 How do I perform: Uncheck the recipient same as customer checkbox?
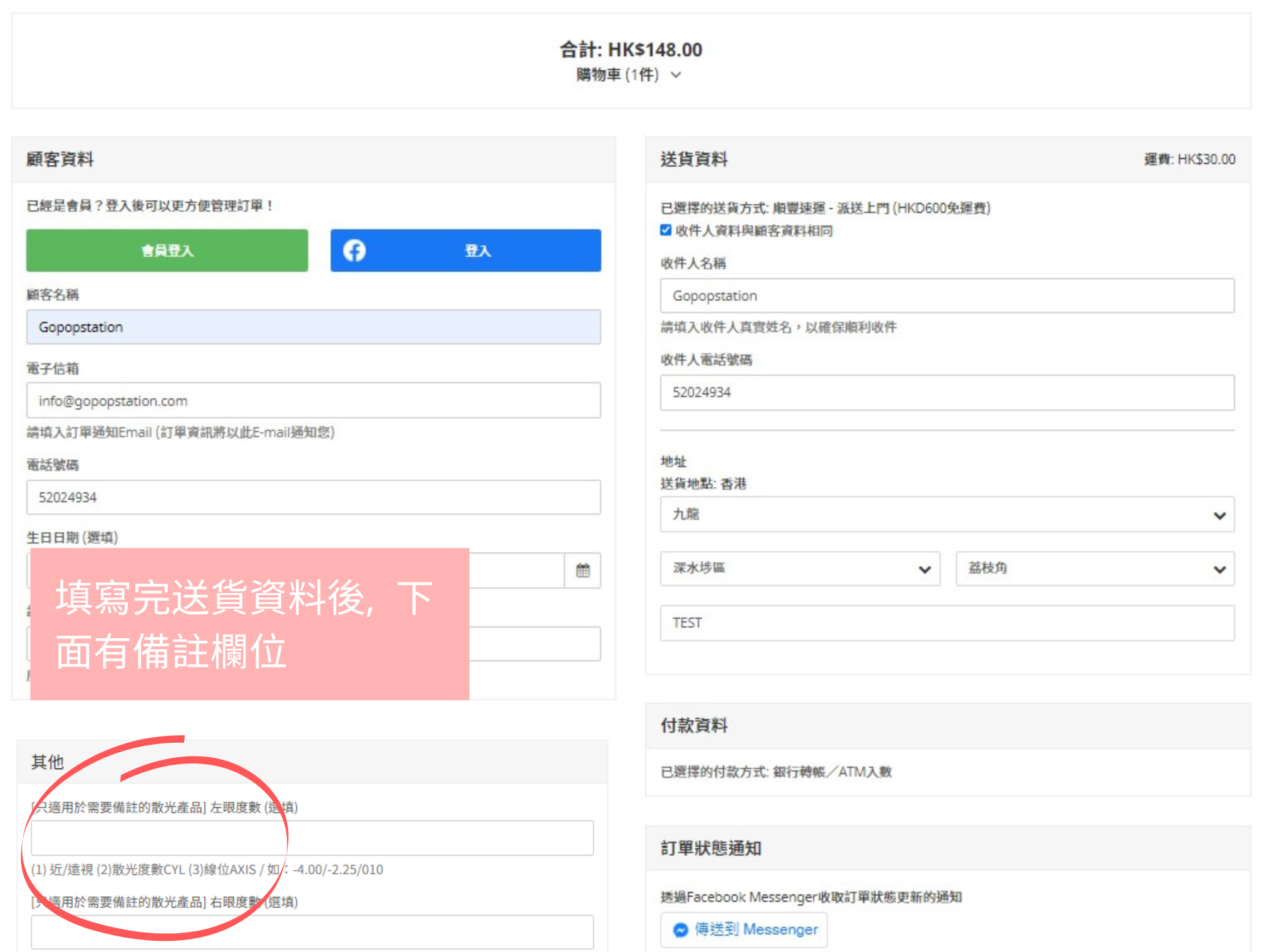click(666, 230)
